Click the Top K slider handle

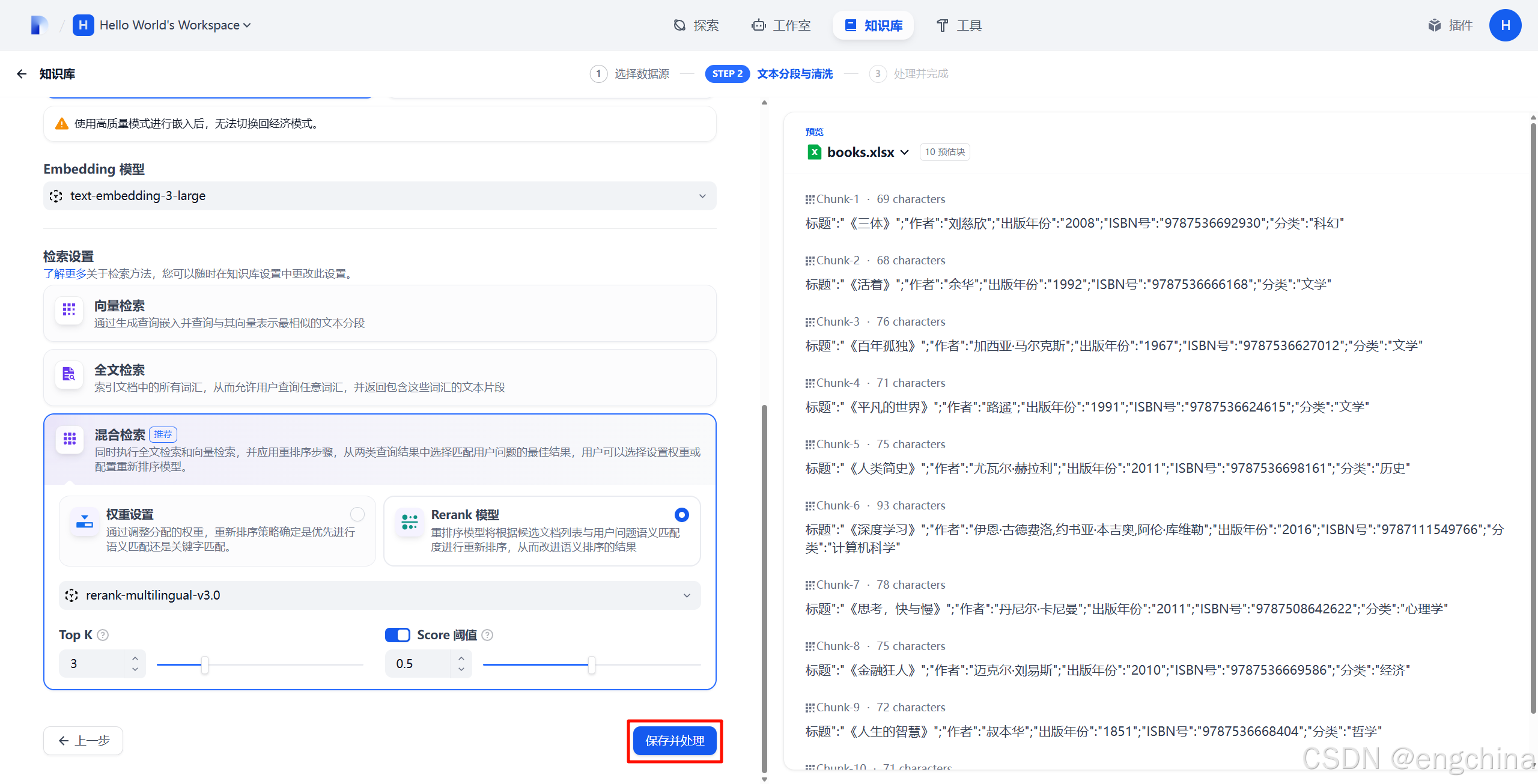click(205, 664)
